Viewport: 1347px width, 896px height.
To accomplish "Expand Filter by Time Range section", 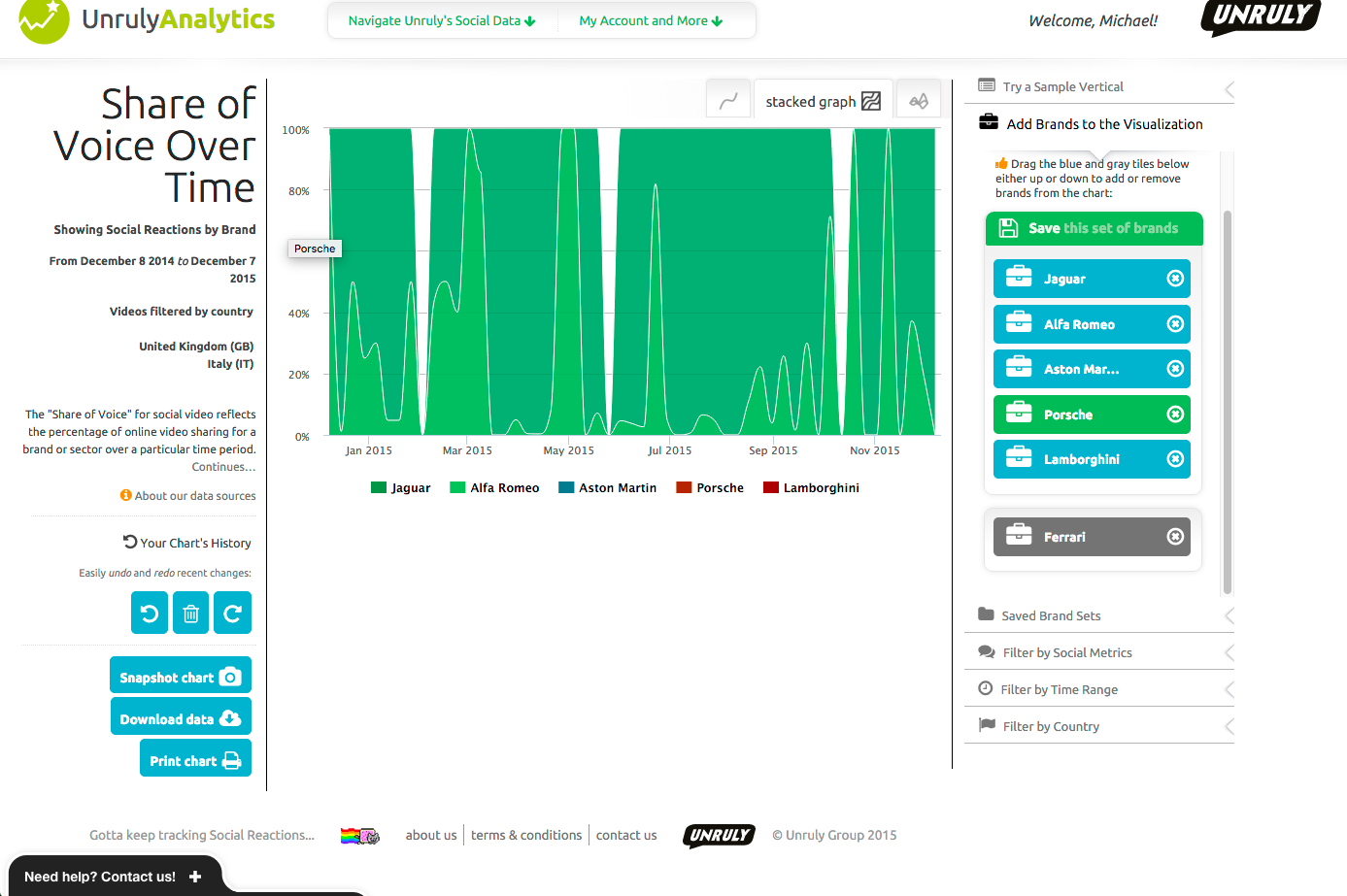I will (x=1099, y=689).
